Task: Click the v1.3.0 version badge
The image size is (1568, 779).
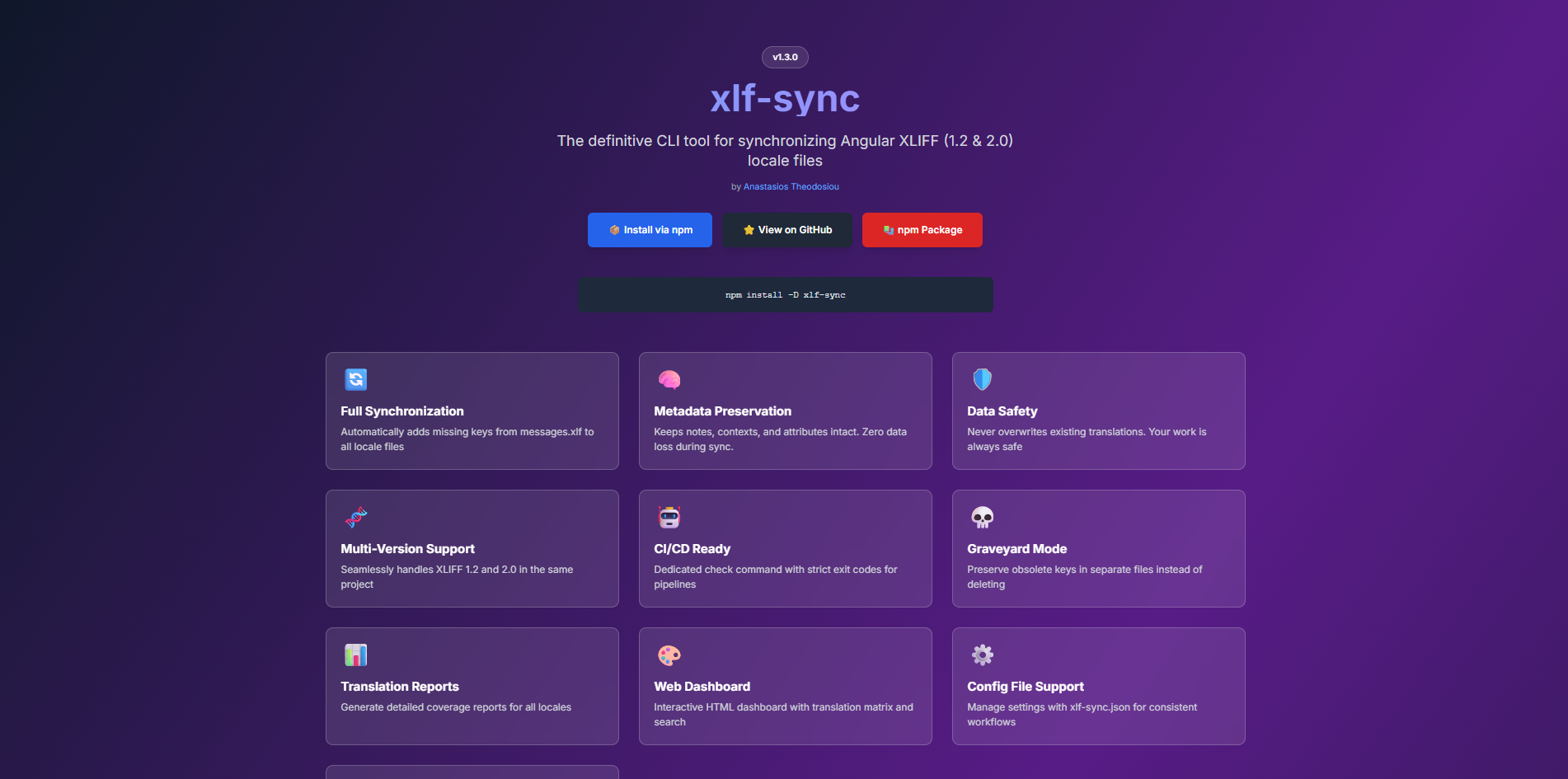Action: tap(784, 57)
